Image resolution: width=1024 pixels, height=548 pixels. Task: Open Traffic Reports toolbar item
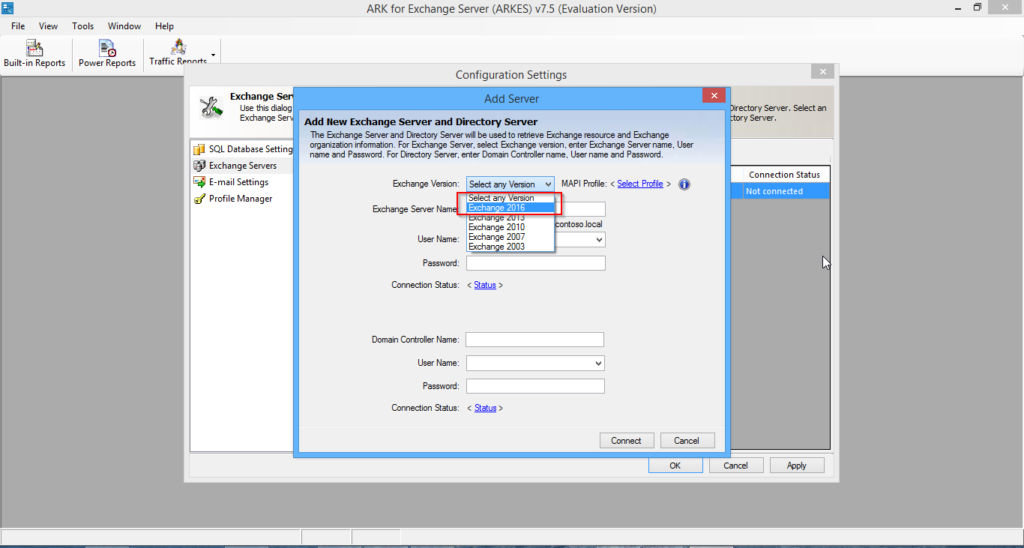click(178, 52)
